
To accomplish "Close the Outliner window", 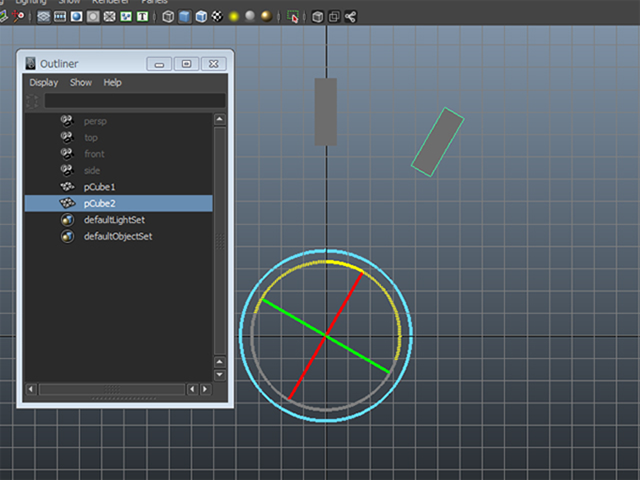I will 213,64.
